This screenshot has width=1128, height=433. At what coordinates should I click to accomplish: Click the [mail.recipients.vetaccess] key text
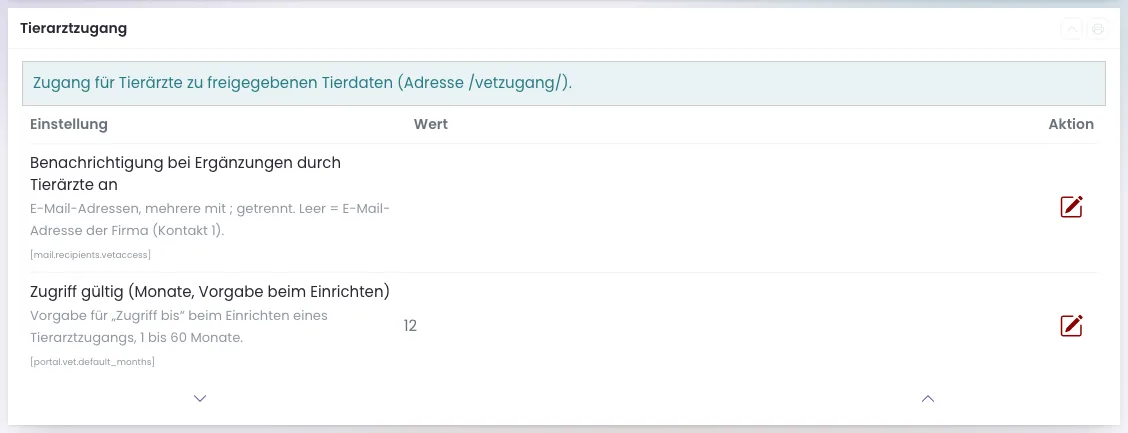(91, 255)
